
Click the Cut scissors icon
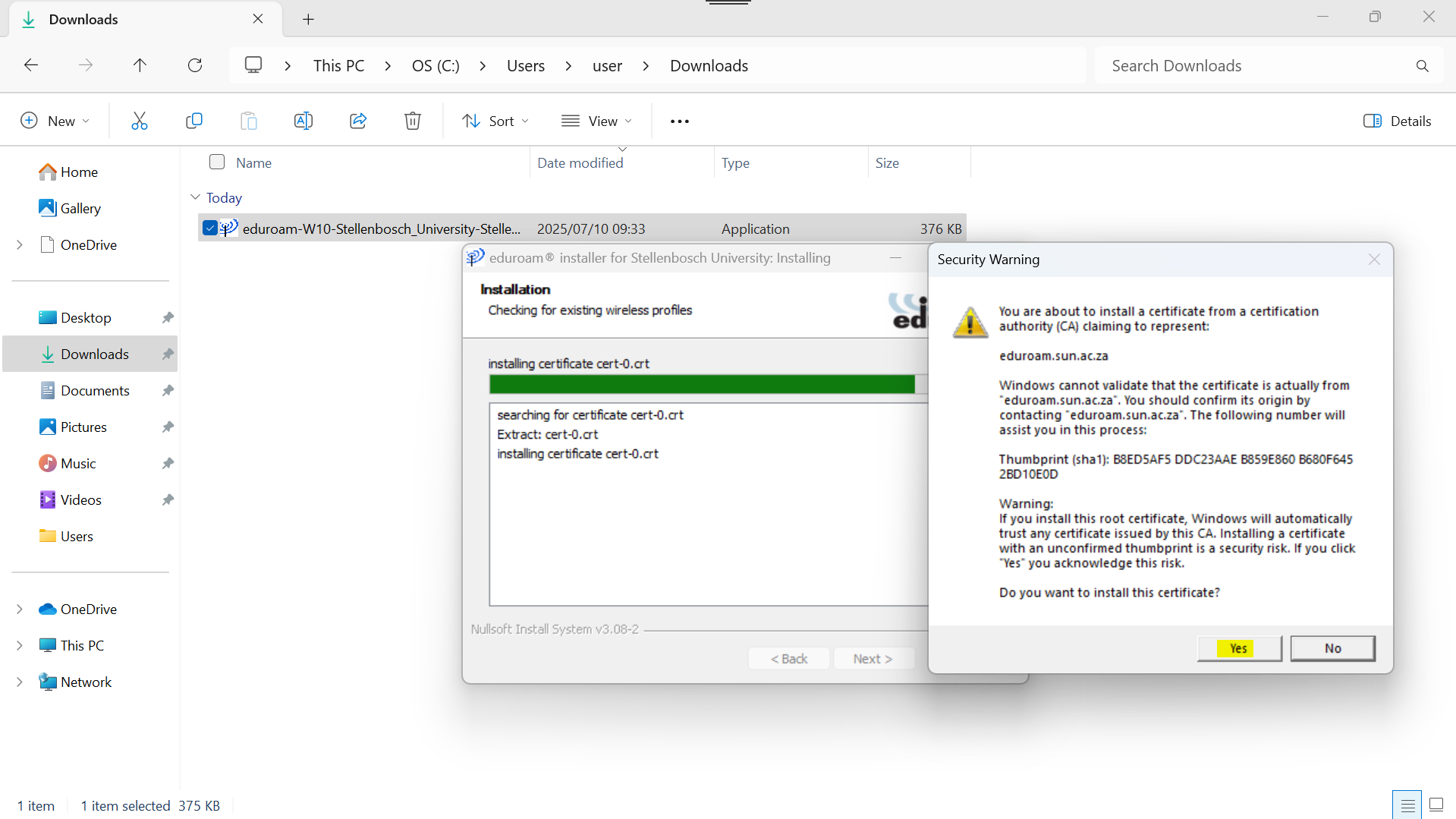139,121
